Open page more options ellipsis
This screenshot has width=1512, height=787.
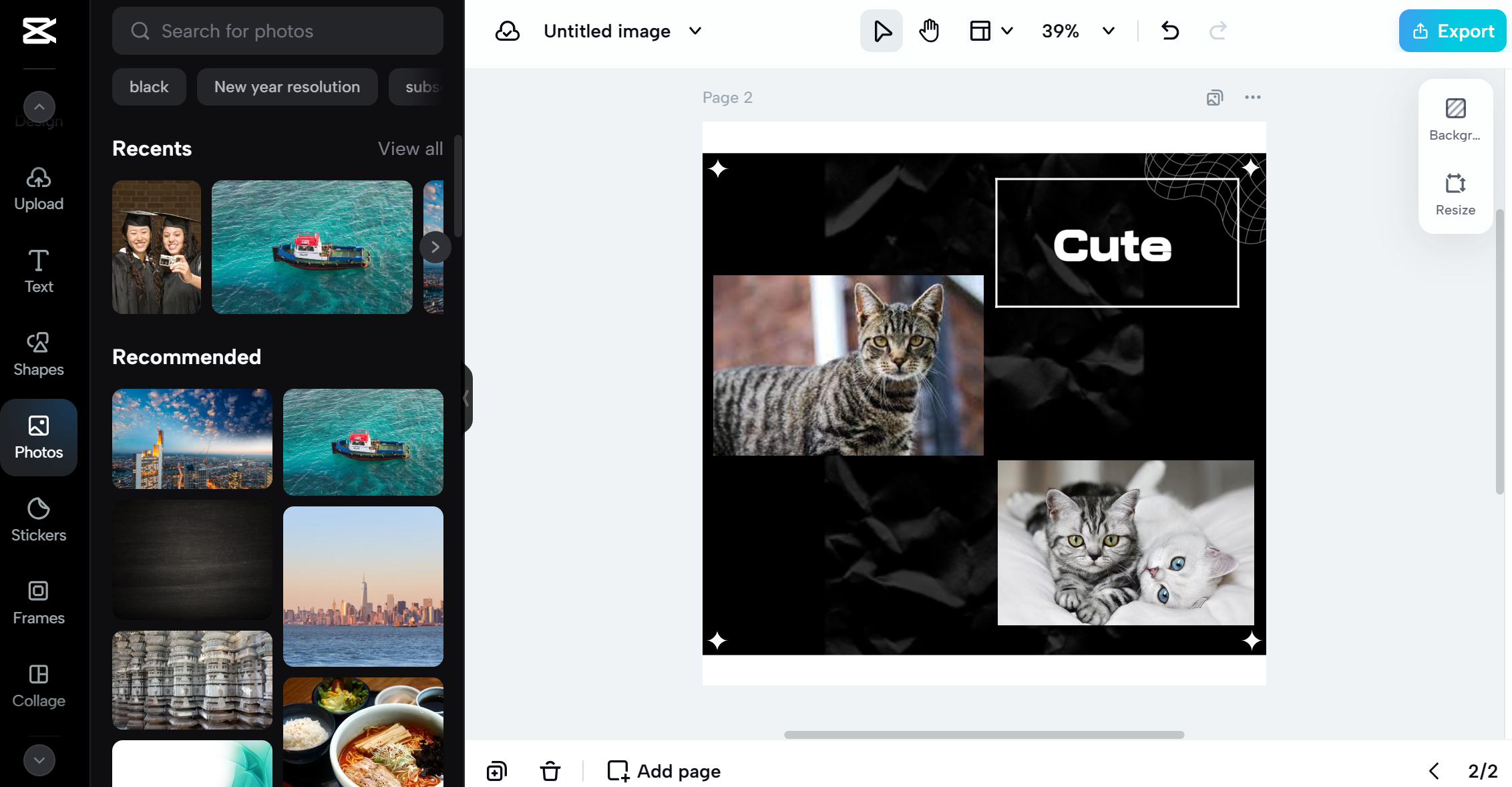pyautogui.click(x=1252, y=98)
